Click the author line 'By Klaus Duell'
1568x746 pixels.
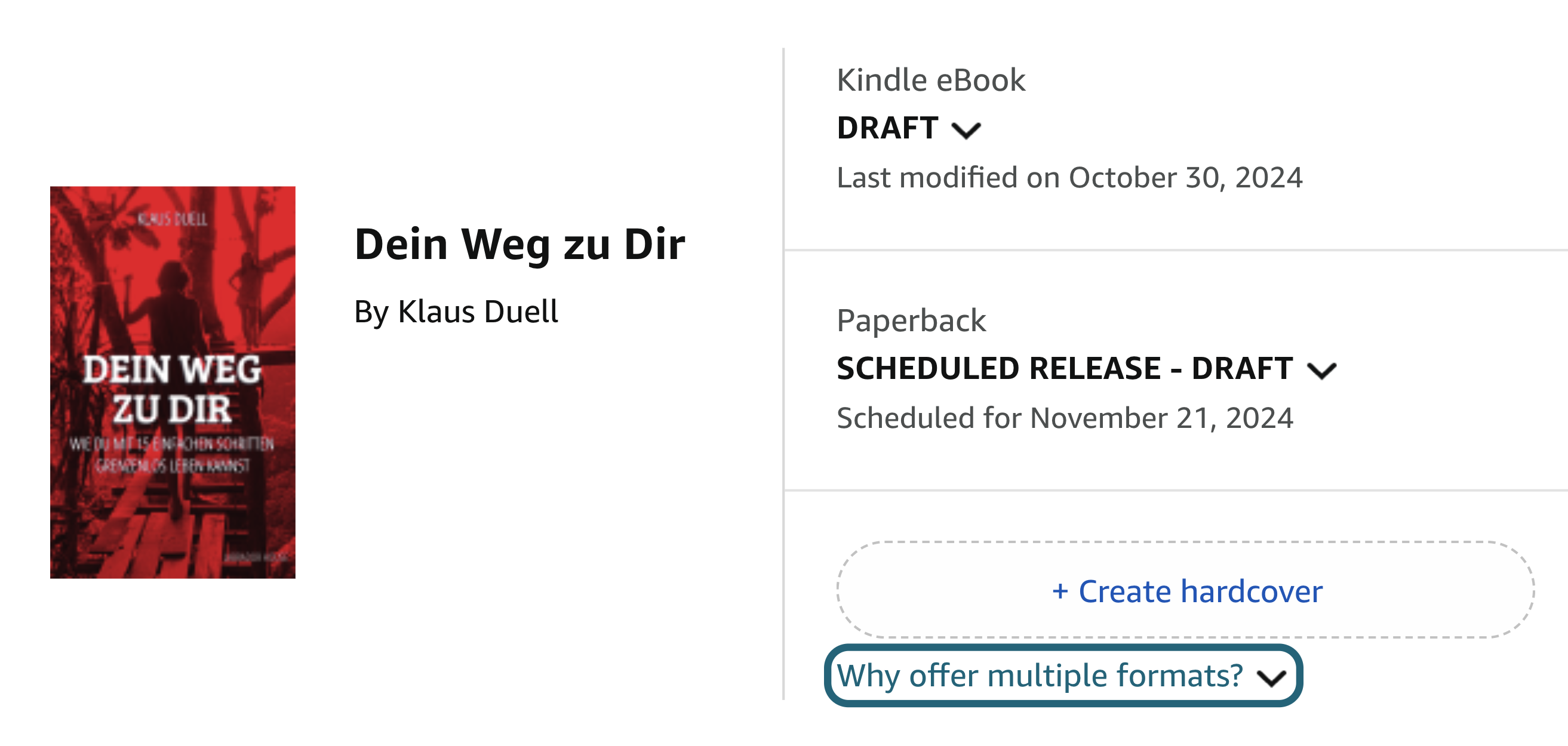456,312
